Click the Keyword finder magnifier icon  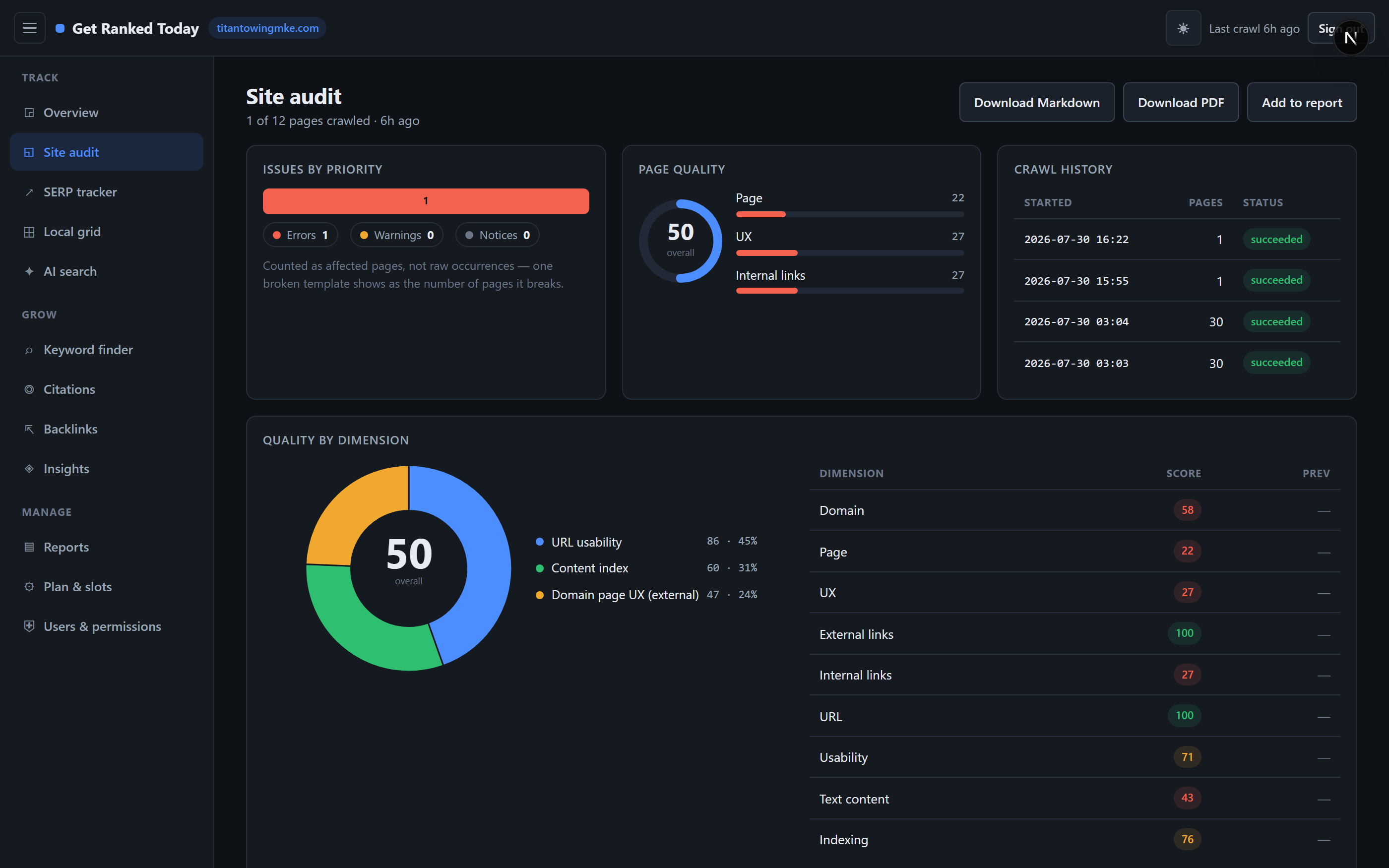[29, 350]
